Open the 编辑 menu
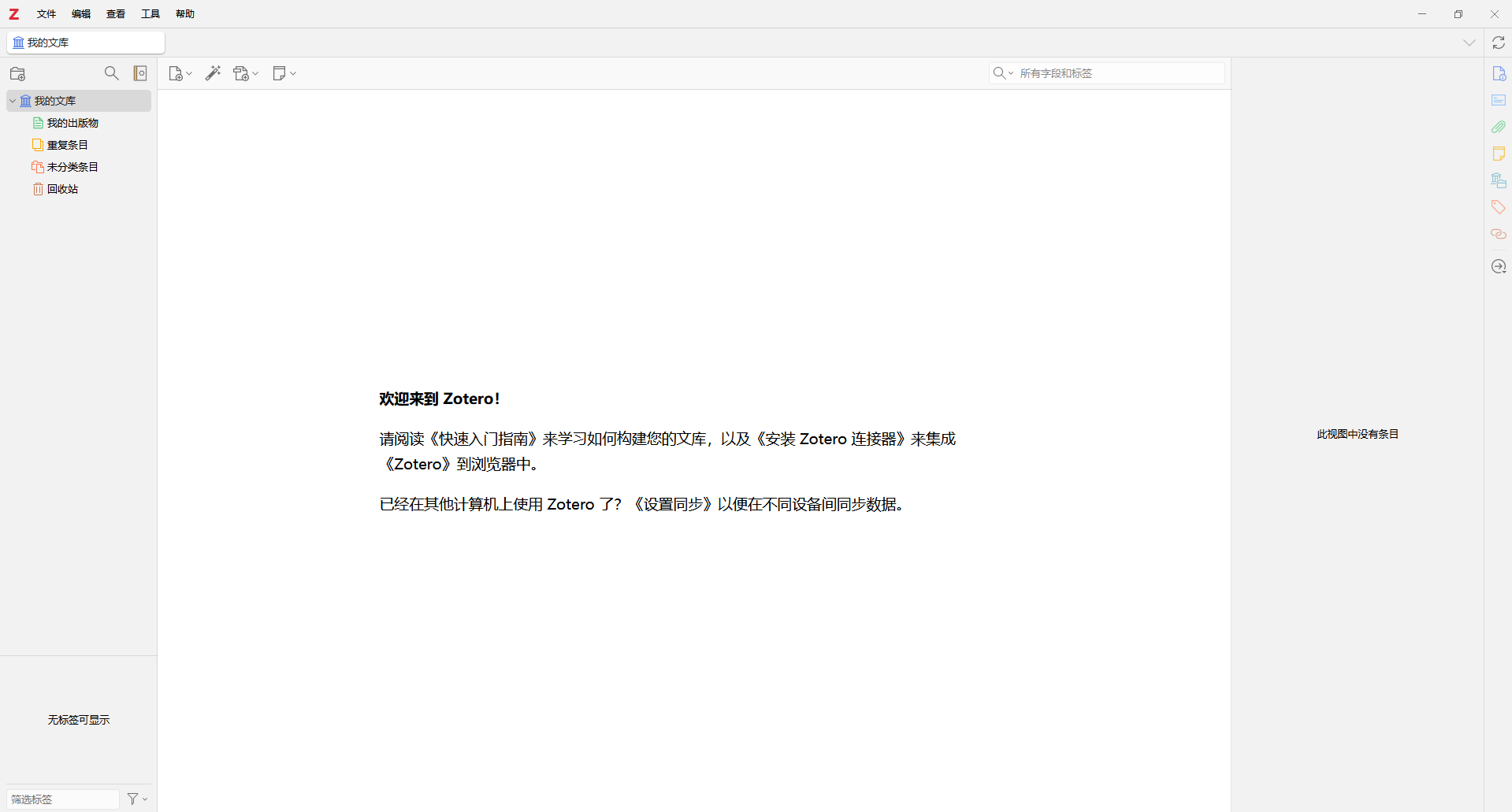1512x812 pixels. 81,14
